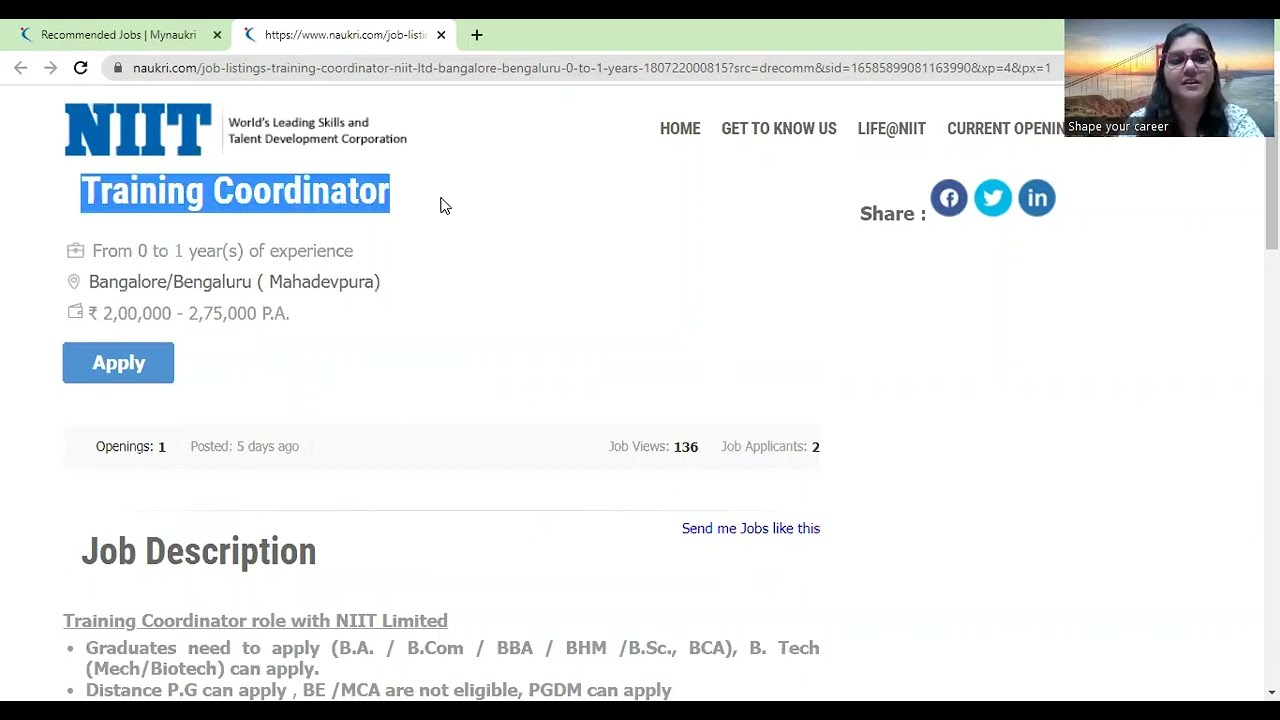This screenshot has height=720, width=1280.
Task: Open GET TO KNOW US menu
Action: tap(779, 129)
